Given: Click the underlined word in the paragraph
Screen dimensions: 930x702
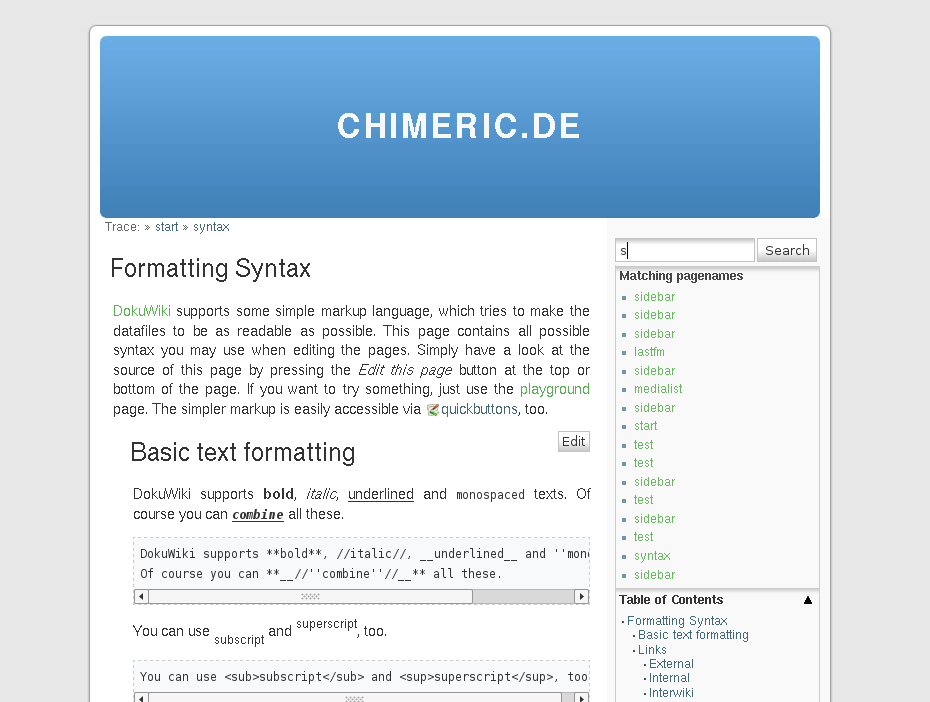Looking at the screenshot, I should coord(381,494).
